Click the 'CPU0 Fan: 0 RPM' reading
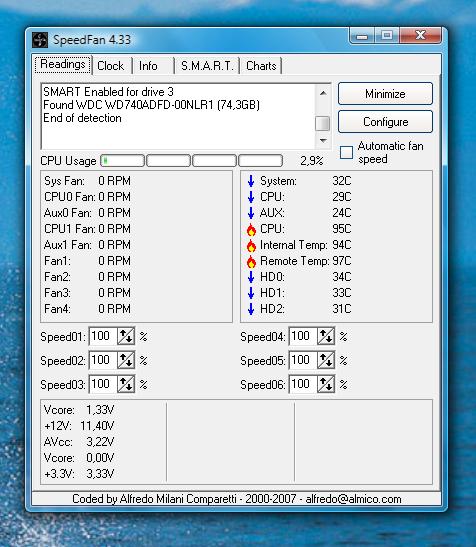Image resolution: width=476 pixels, height=547 pixels. (x=87, y=197)
